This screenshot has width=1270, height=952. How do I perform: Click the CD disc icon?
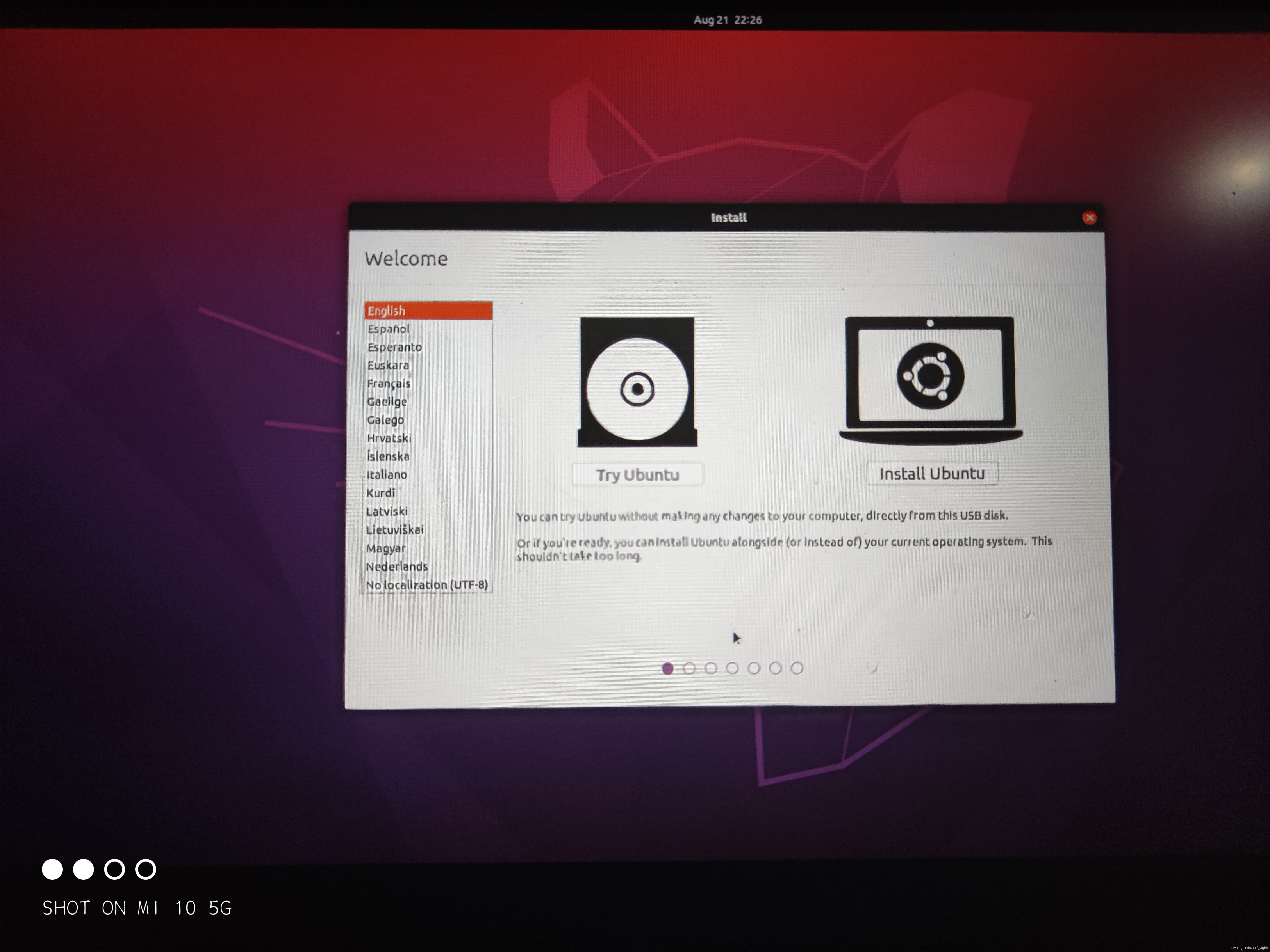637,382
